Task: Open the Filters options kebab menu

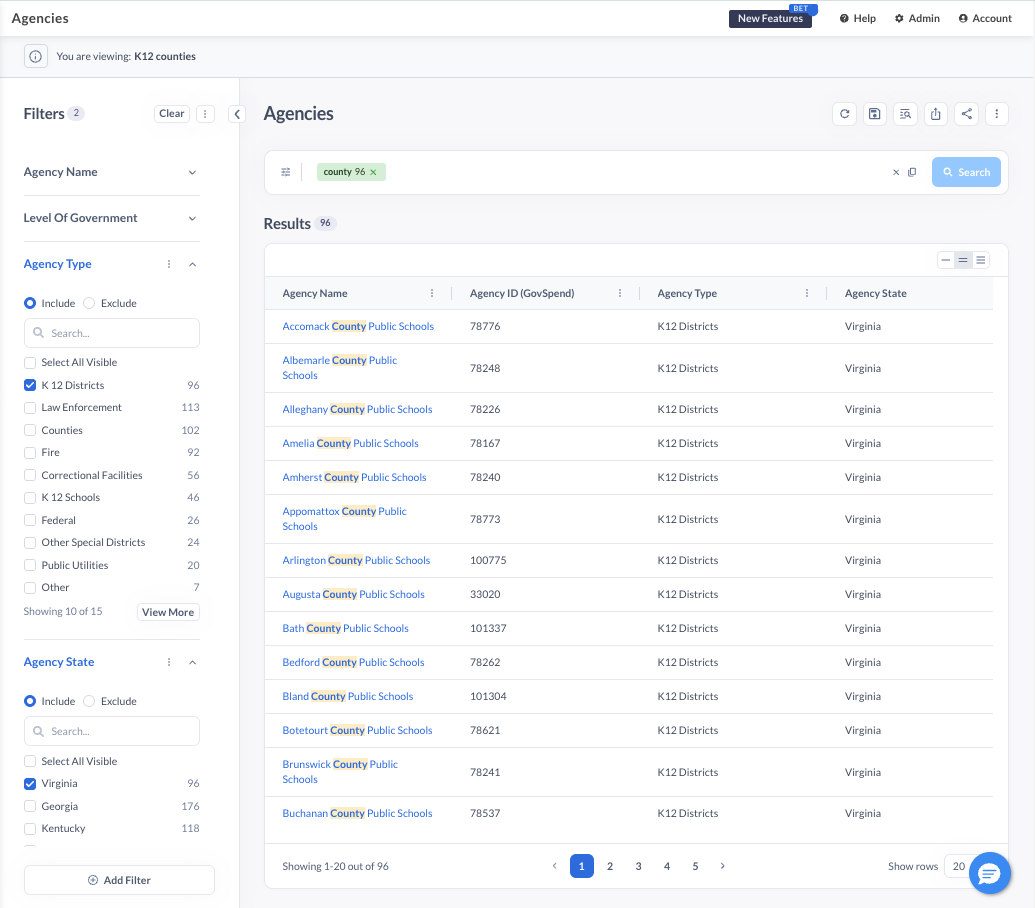Action: coord(205,114)
